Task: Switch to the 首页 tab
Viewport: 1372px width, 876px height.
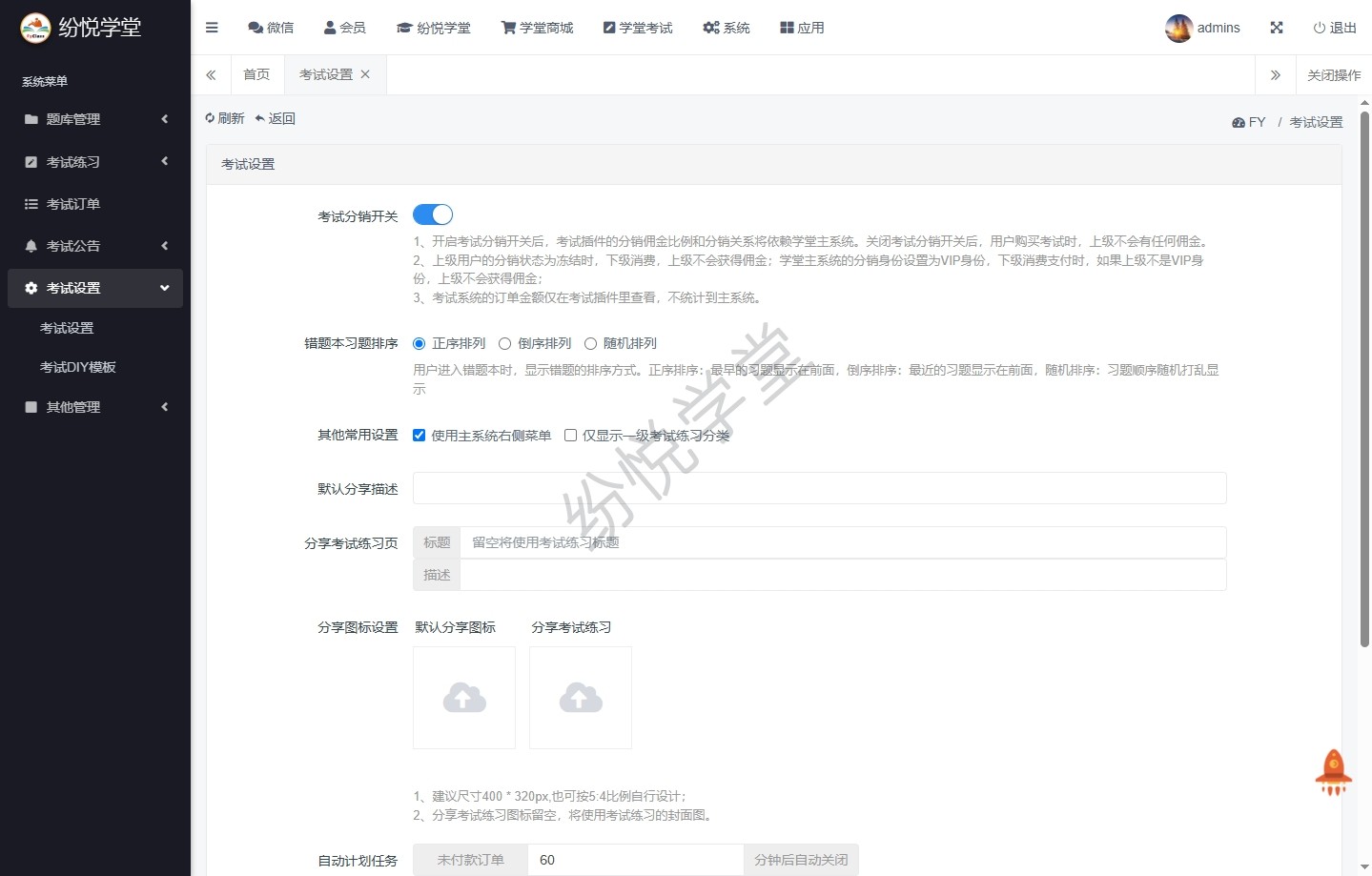Action: 256,74
